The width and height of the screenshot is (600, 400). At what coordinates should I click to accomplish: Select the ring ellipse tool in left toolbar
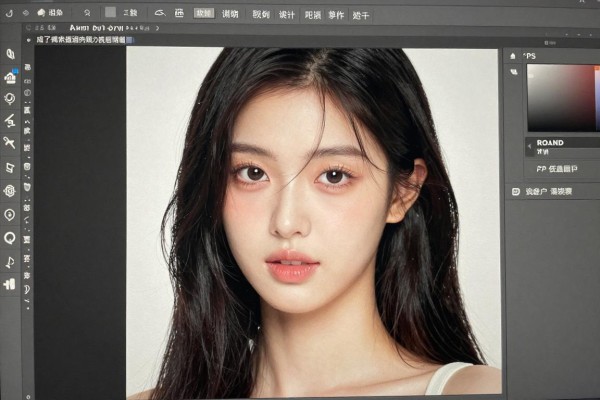coord(10,238)
